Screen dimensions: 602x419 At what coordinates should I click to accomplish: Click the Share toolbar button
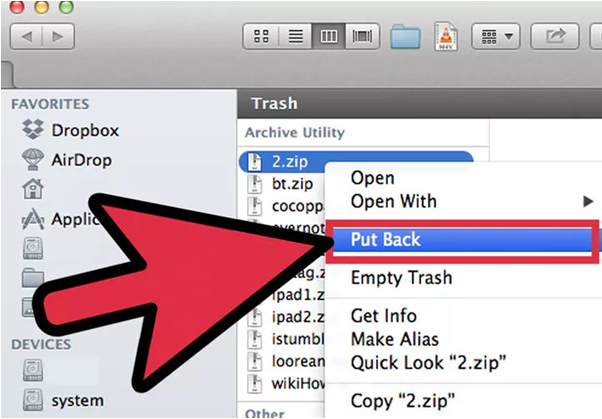click(555, 36)
